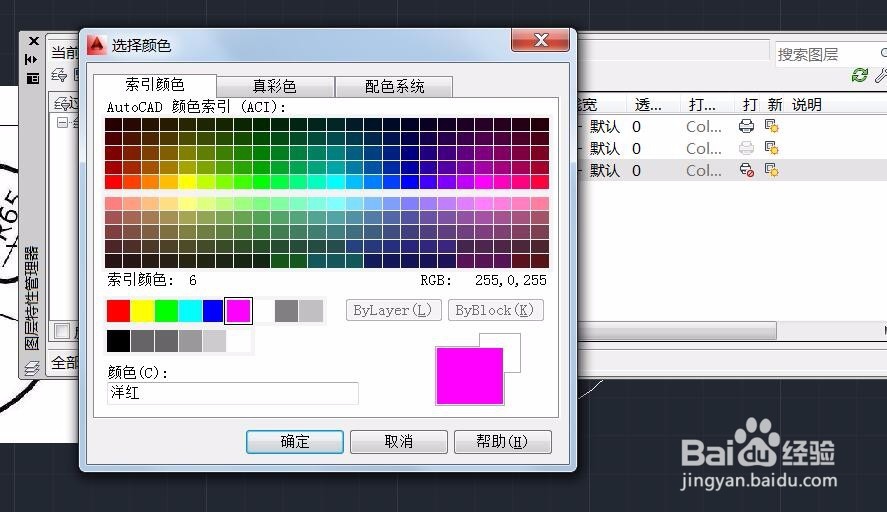Click the 新 column header
The height and width of the screenshot is (512, 887).
[774, 105]
